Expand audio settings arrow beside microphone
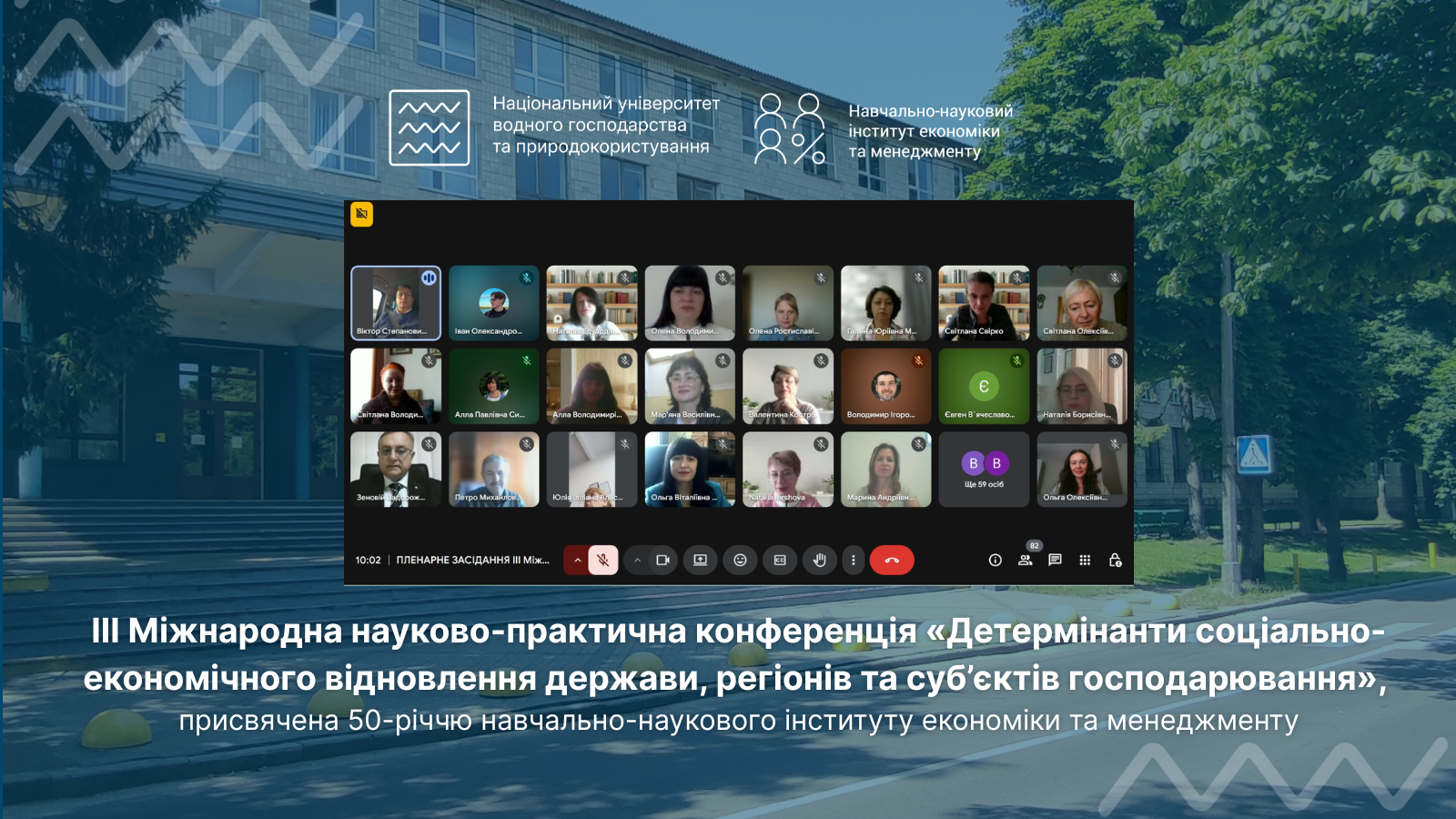1456x819 pixels. pos(577,561)
